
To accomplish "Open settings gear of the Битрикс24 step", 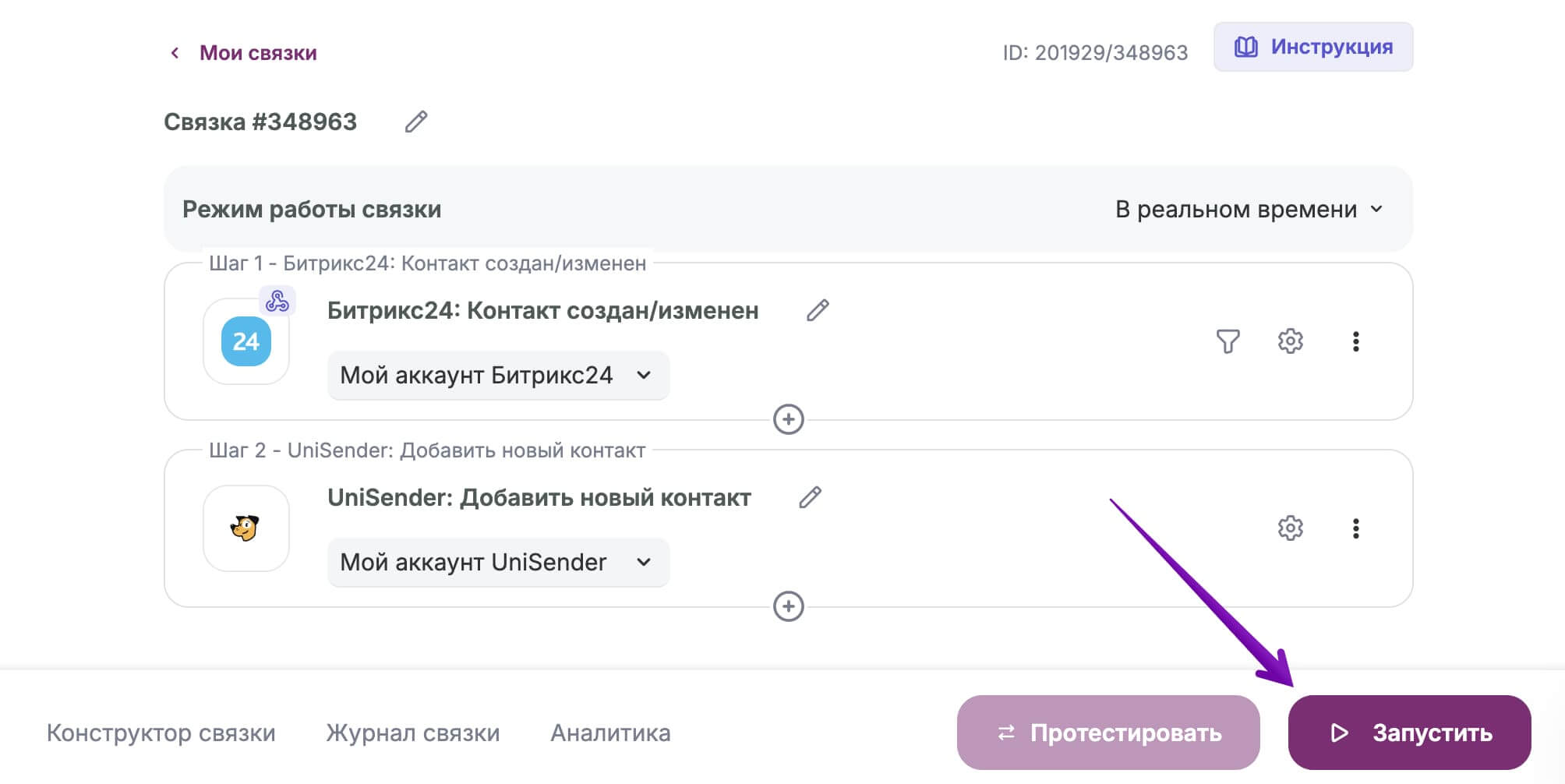I will tap(1291, 341).
